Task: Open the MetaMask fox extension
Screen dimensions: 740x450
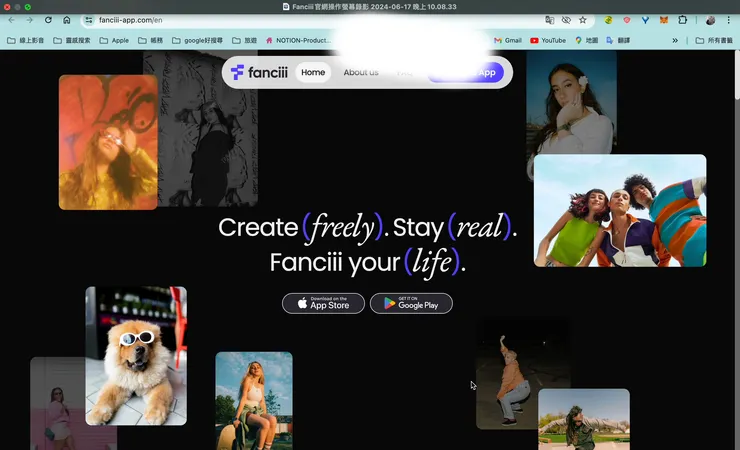Action: [664, 20]
